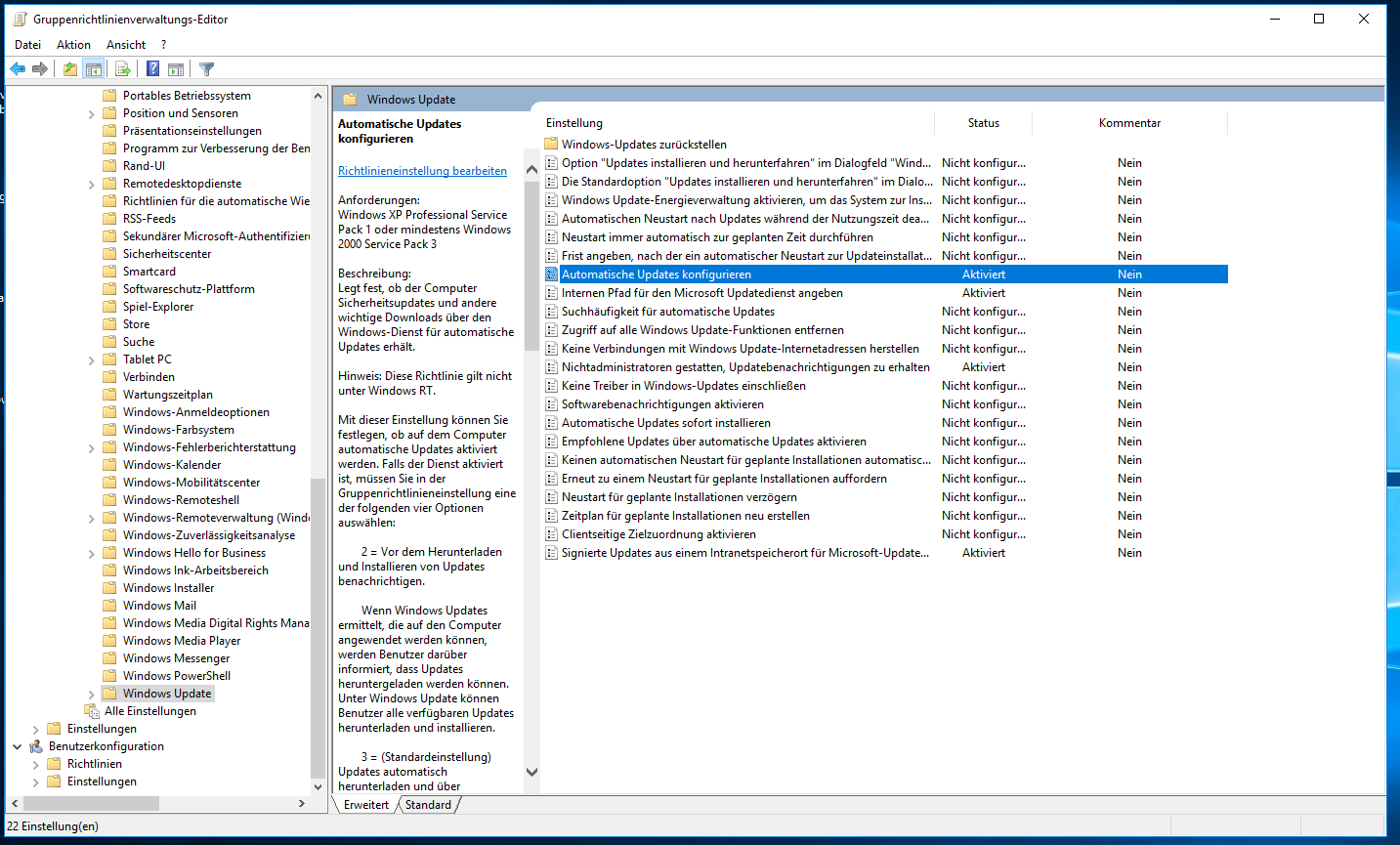Open Help with the blue question-mark icon
Screen dimensions: 1400x845
[x=153, y=69]
